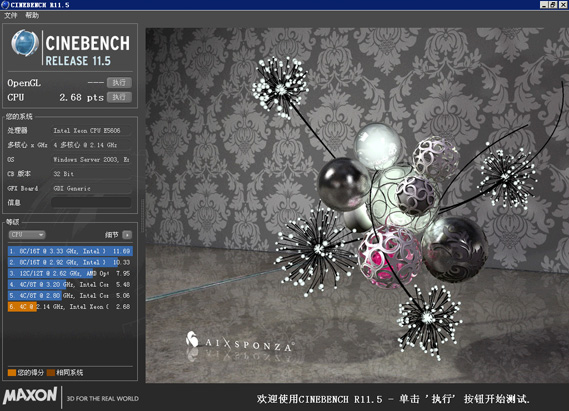Image resolution: width=569 pixels, height=411 pixels.
Task: Open the 帮助 menu
Action: click(x=32, y=15)
